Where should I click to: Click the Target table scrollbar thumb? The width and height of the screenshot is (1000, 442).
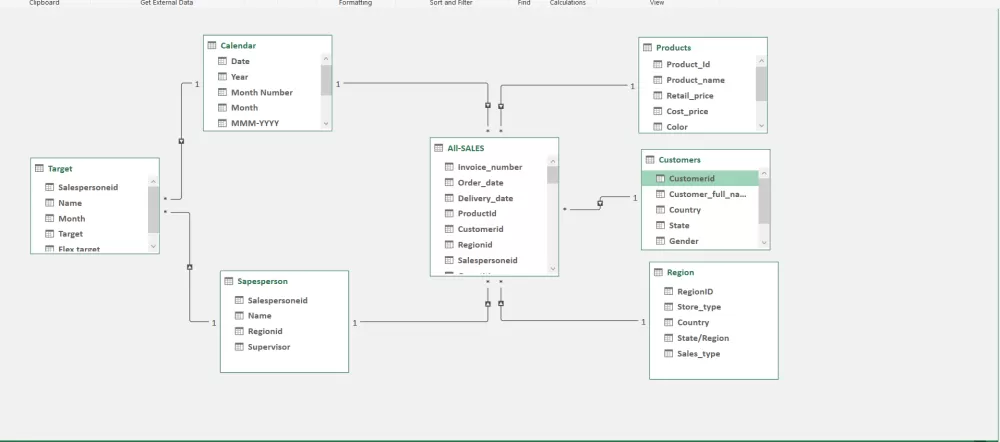pyautogui.click(x=154, y=210)
